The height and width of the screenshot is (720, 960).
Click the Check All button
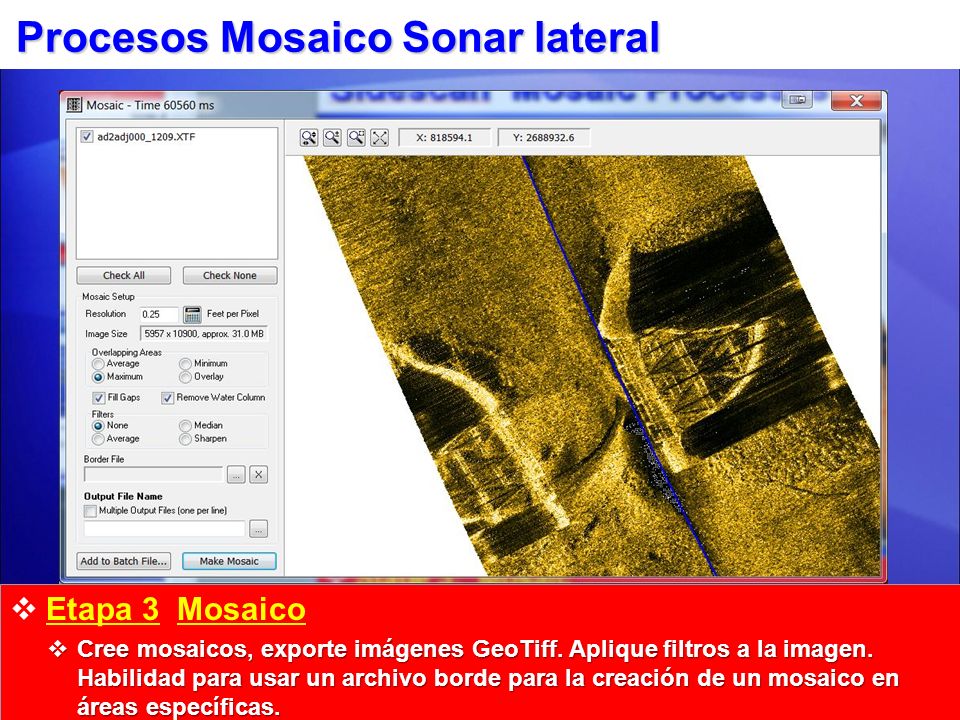click(x=124, y=276)
